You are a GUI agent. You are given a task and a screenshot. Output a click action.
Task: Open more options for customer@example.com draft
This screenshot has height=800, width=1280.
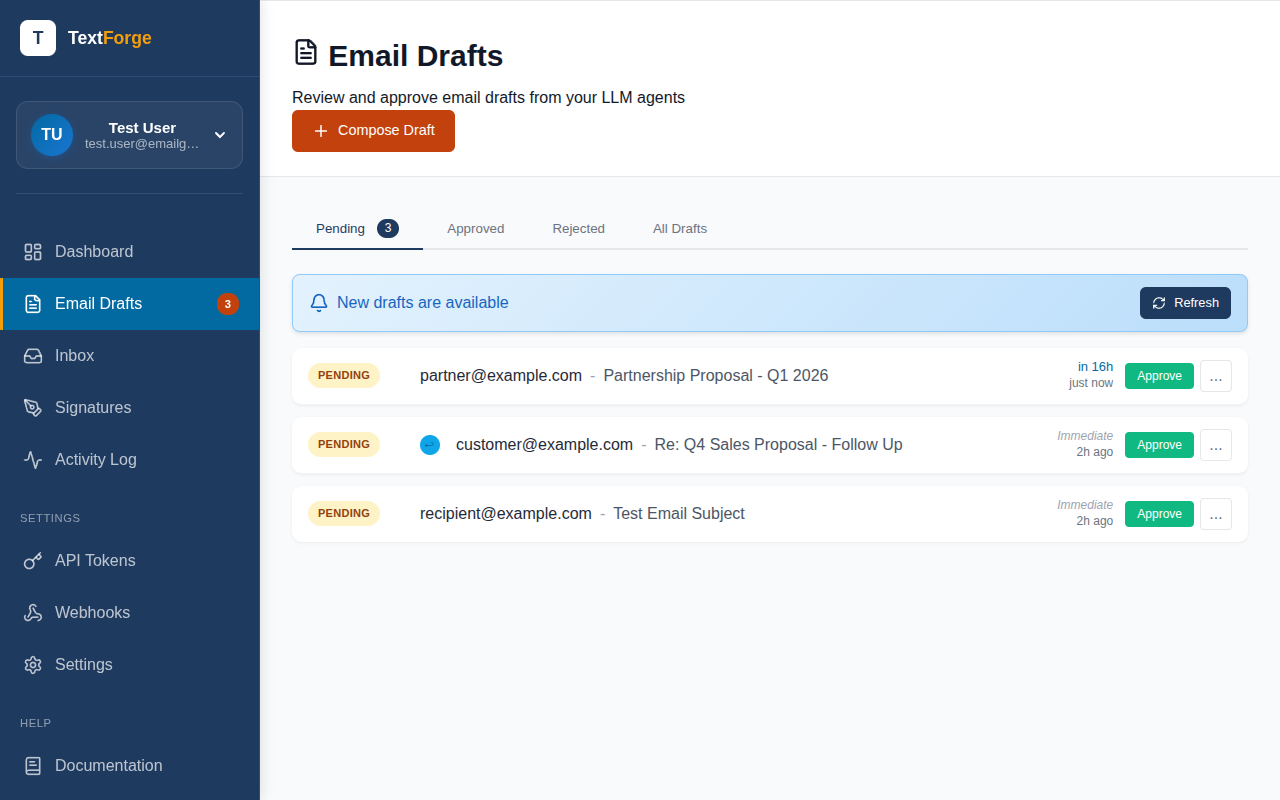1216,445
